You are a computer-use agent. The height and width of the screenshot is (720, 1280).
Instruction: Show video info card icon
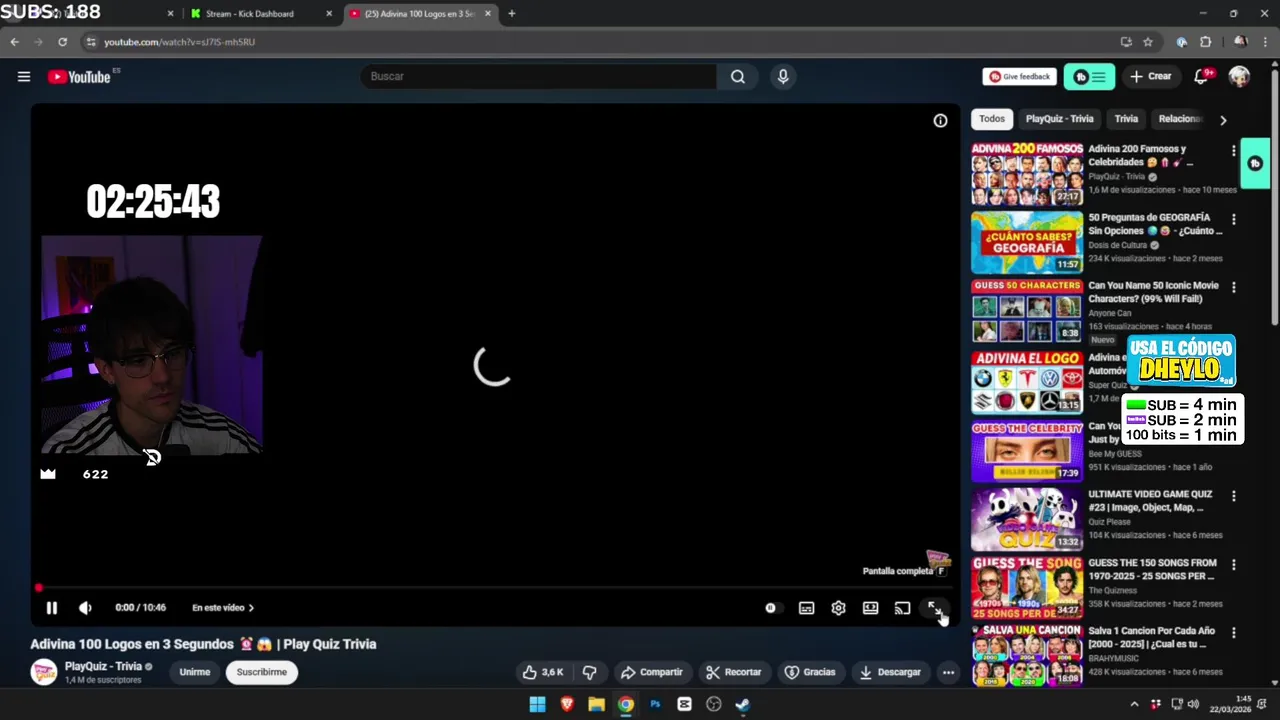pyautogui.click(x=940, y=120)
